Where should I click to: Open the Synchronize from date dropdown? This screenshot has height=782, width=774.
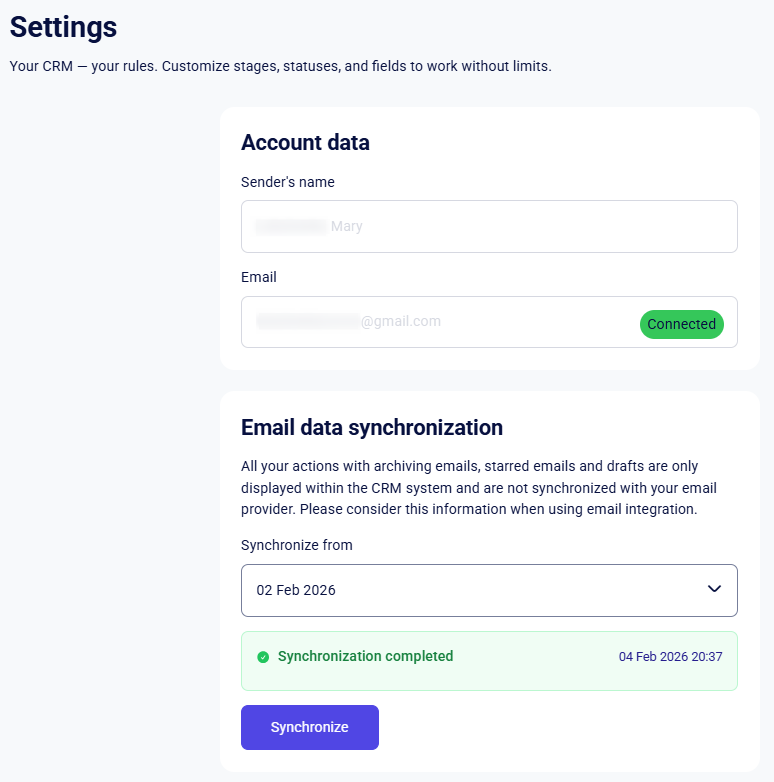(489, 590)
